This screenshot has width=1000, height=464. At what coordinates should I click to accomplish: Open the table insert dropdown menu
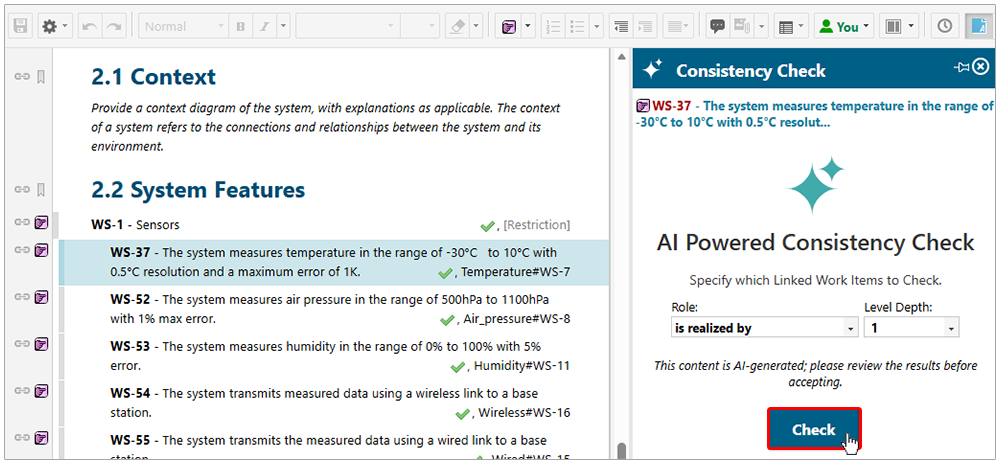pyautogui.click(x=791, y=27)
